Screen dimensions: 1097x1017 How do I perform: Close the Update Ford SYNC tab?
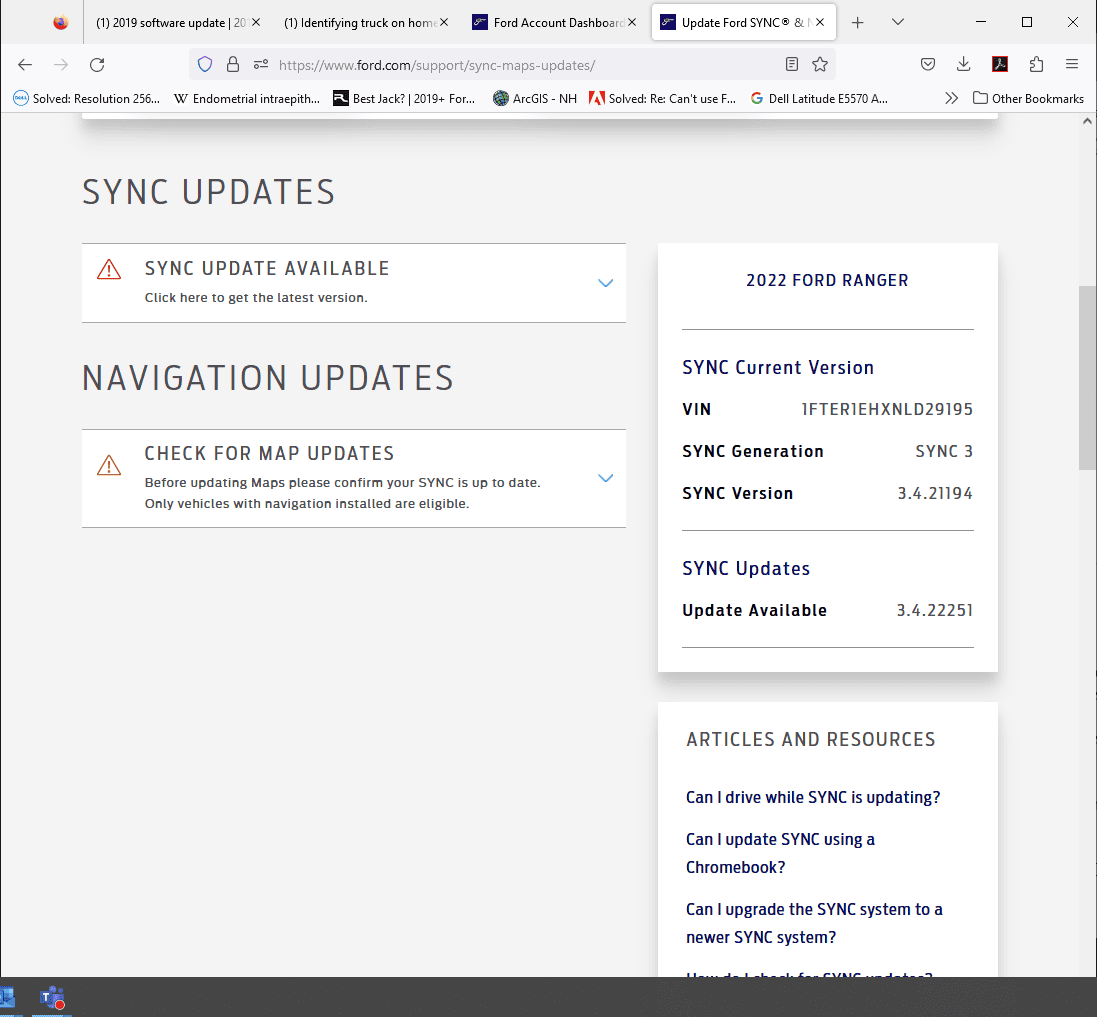coord(820,23)
